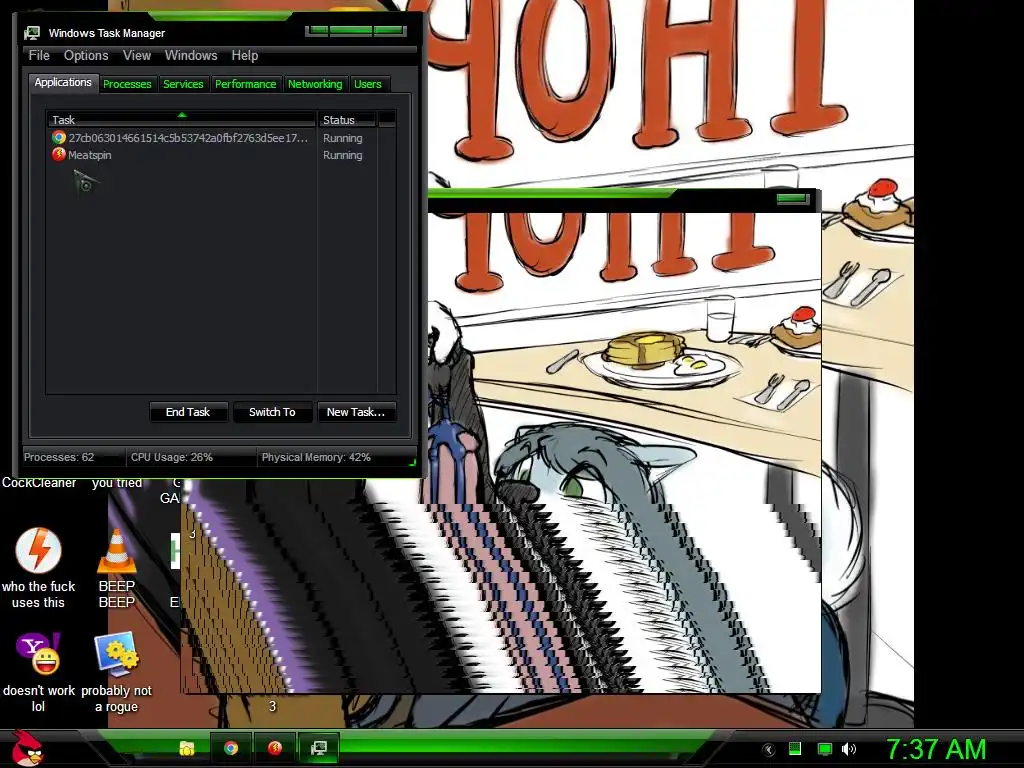Open the View menu
The height and width of the screenshot is (768, 1024).
click(x=136, y=56)
